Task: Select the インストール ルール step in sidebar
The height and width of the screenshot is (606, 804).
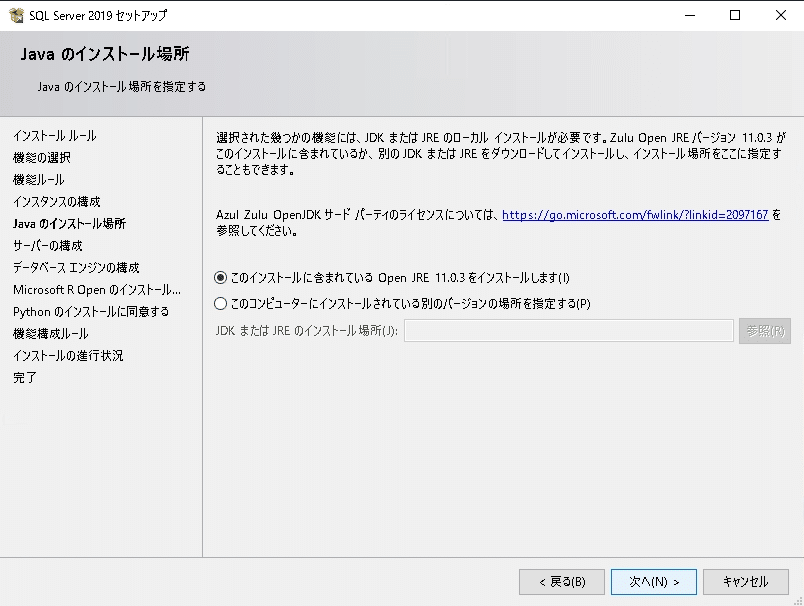Action: (x=55, y=136)
